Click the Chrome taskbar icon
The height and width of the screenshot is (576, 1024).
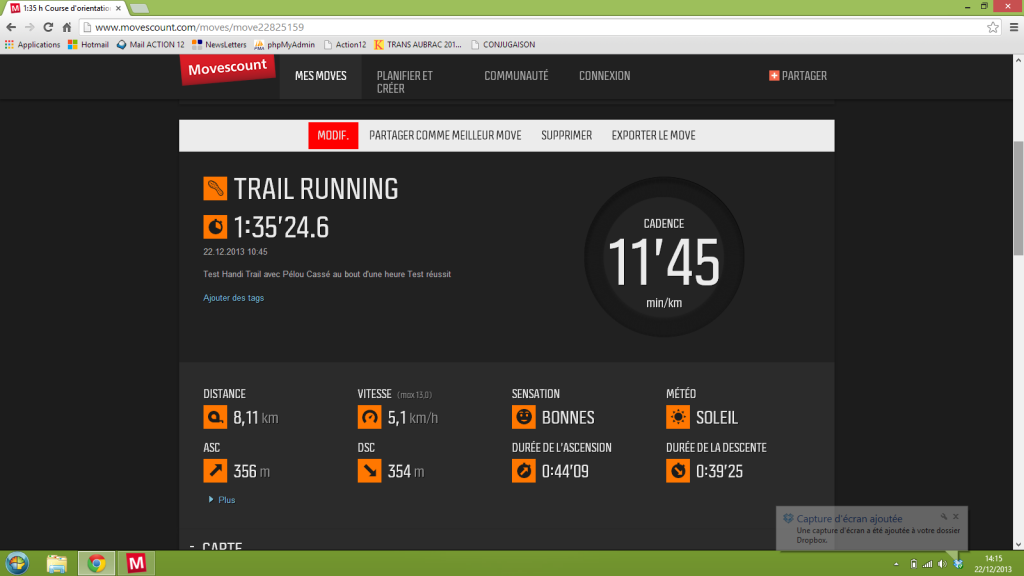coord(97,563)
